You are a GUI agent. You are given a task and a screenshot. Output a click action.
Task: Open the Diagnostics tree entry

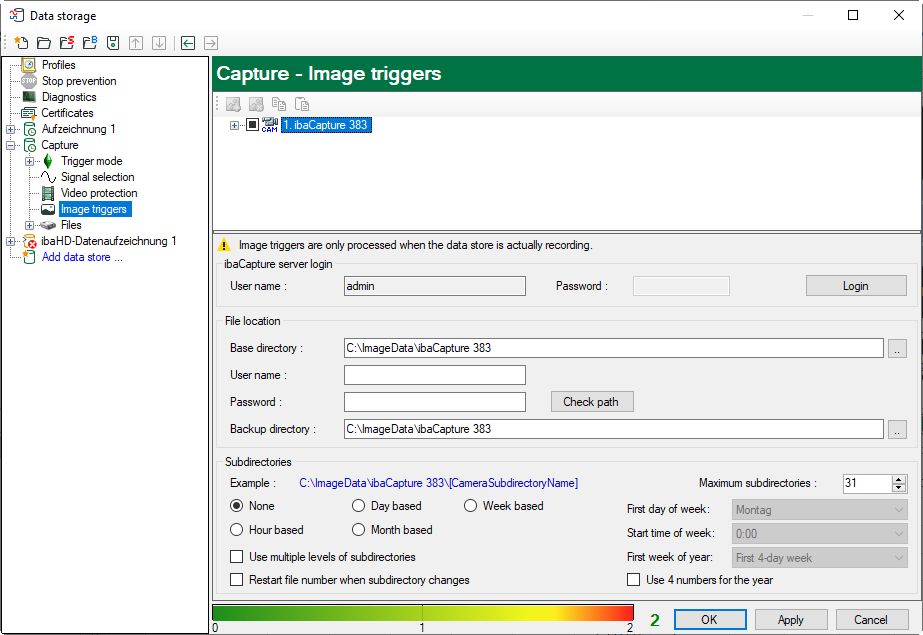point(68,97)
